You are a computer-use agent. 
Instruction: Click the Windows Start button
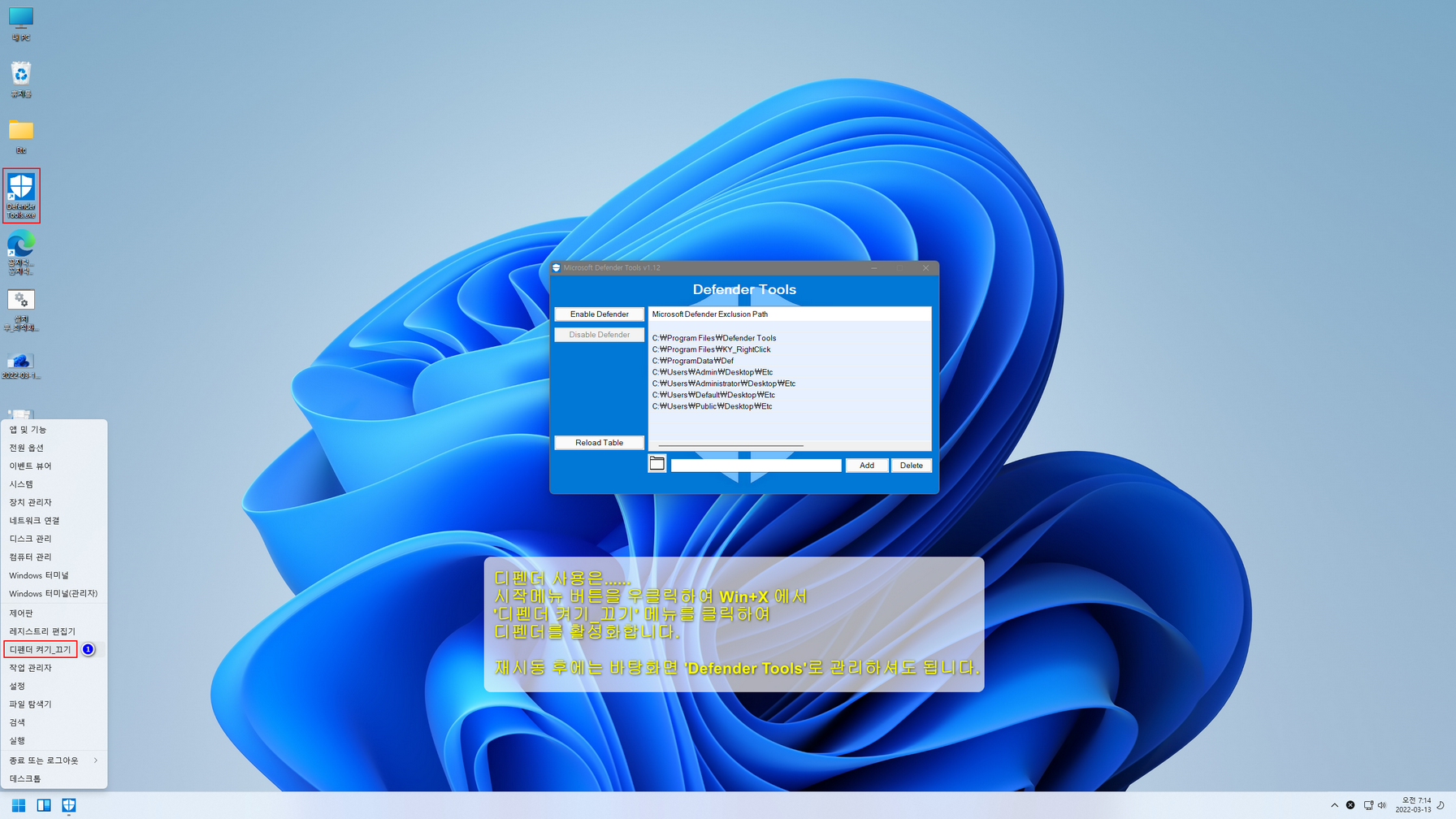[x=18, y=805]
